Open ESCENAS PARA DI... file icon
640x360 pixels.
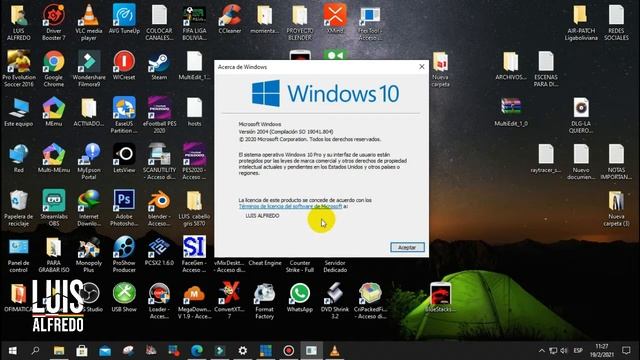pyautogui.click(x=546, y=69)
